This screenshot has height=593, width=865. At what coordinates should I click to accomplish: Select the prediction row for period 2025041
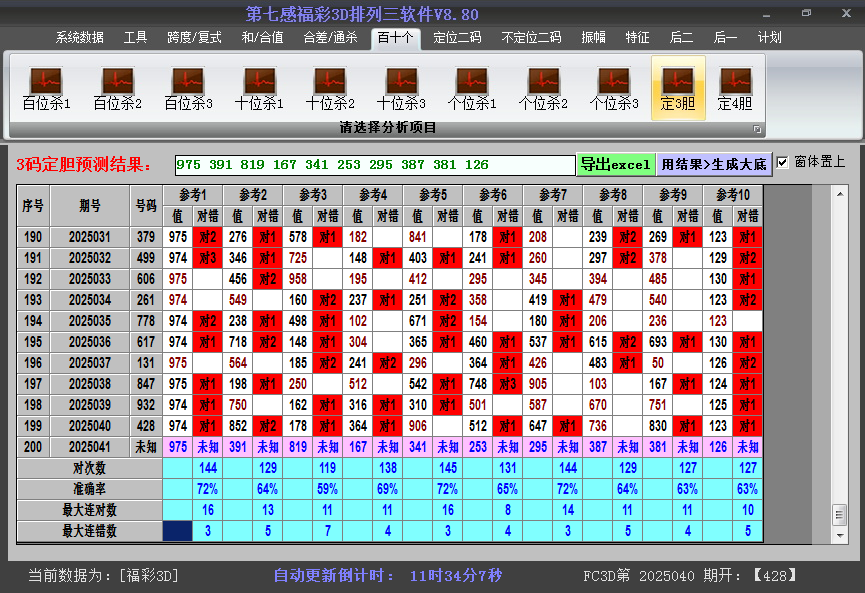coord(390,447)
